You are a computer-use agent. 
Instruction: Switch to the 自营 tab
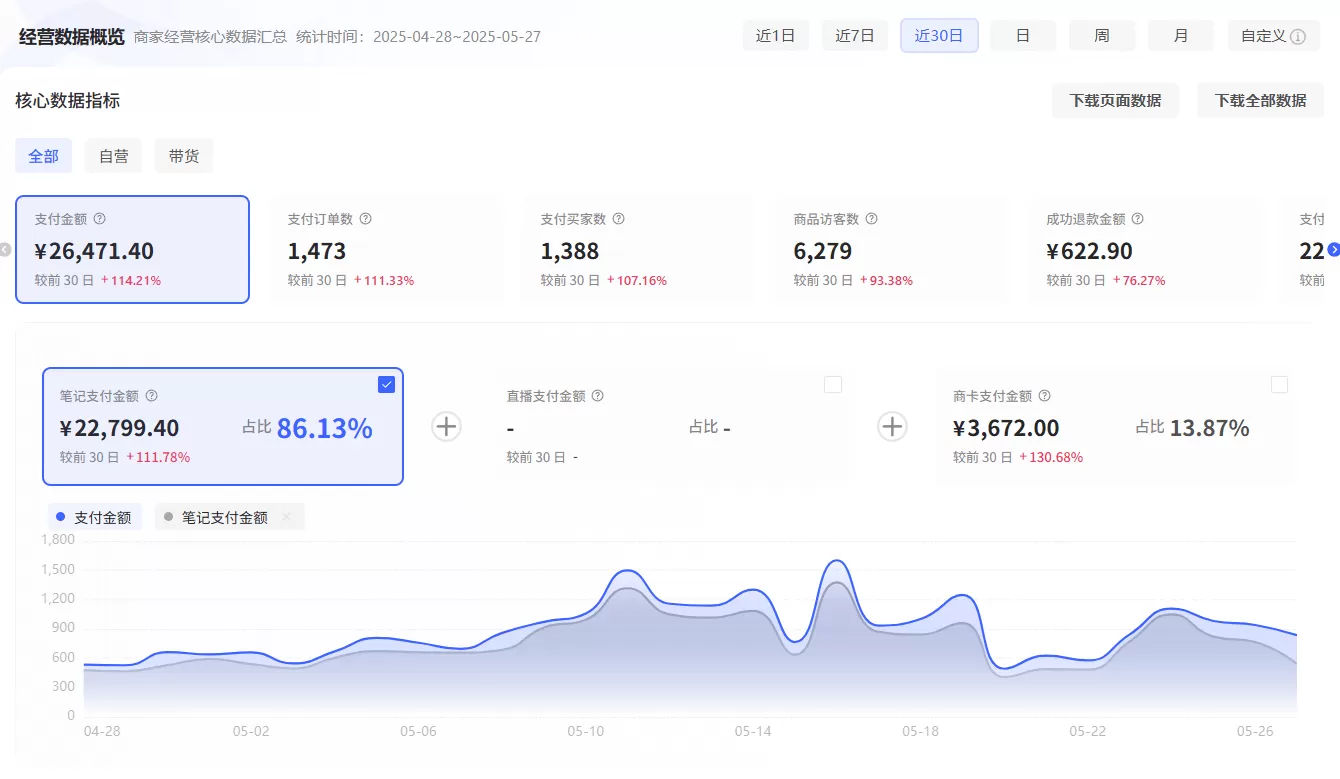[113, 155]
